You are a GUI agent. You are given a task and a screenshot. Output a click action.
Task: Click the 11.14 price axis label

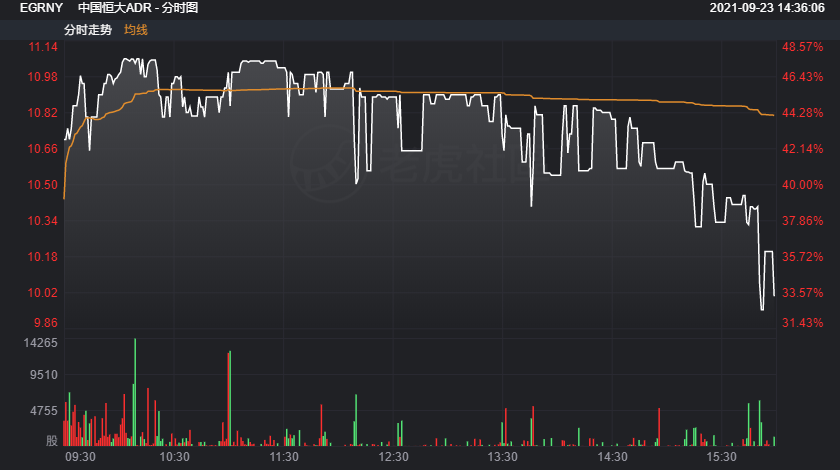click(x=43, y=47)
